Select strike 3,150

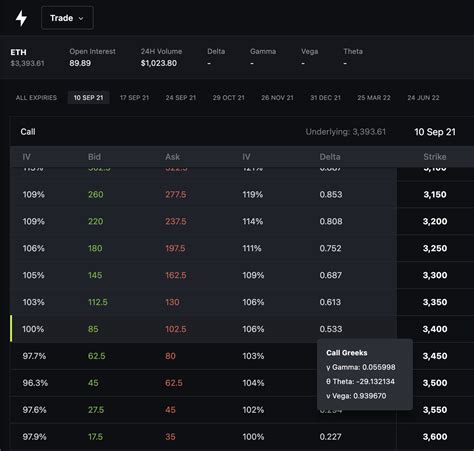click(435, 194)
